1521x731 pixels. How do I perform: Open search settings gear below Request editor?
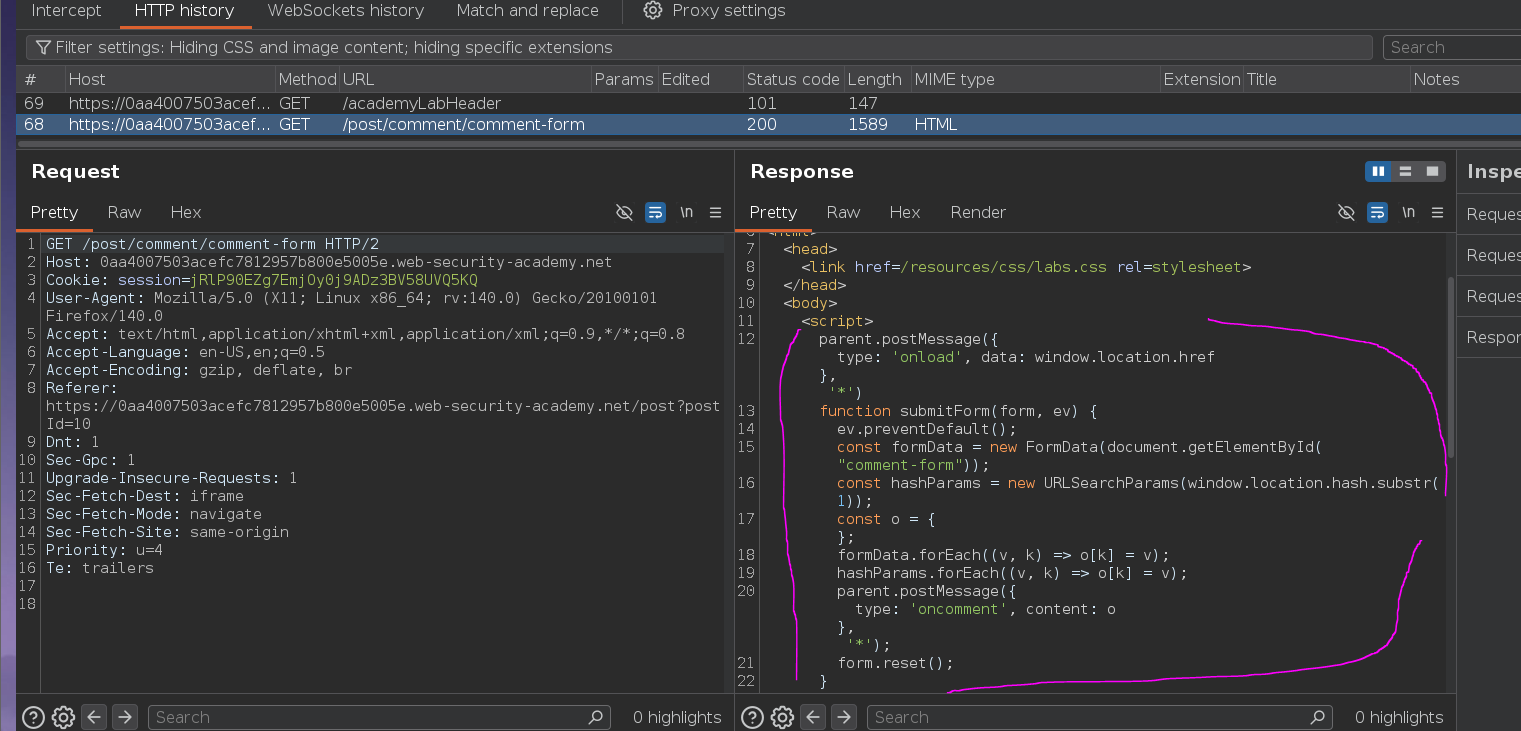[63, 717]
